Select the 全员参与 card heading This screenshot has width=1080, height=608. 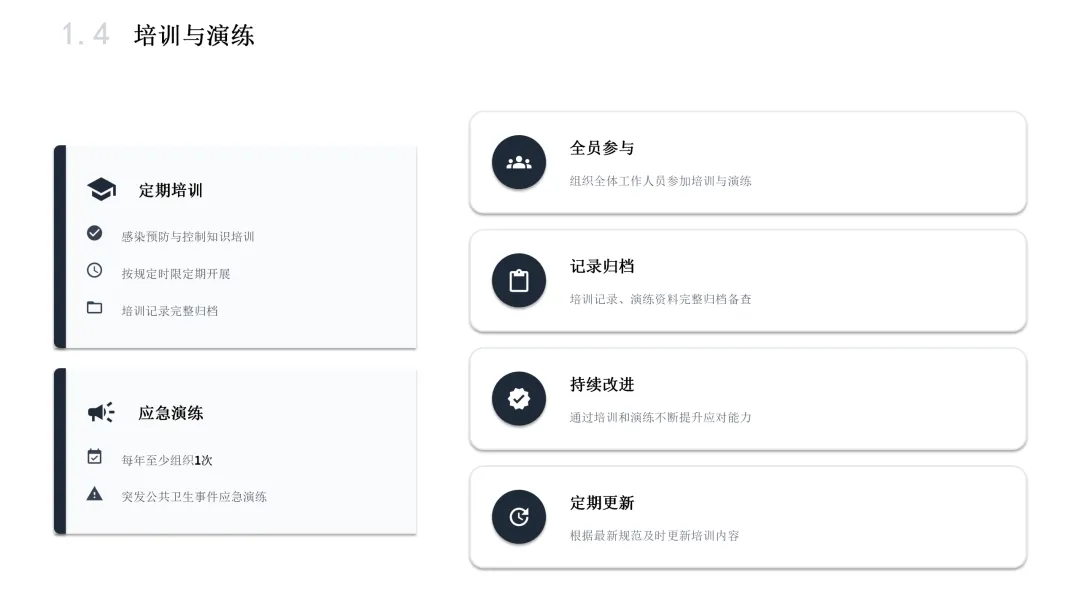(602, 148)
